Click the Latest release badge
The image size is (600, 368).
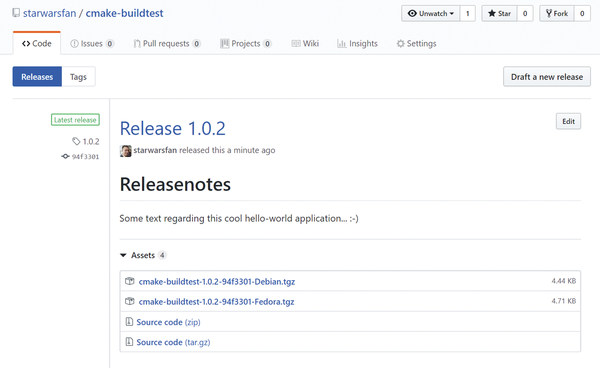(x=75, y=120)
